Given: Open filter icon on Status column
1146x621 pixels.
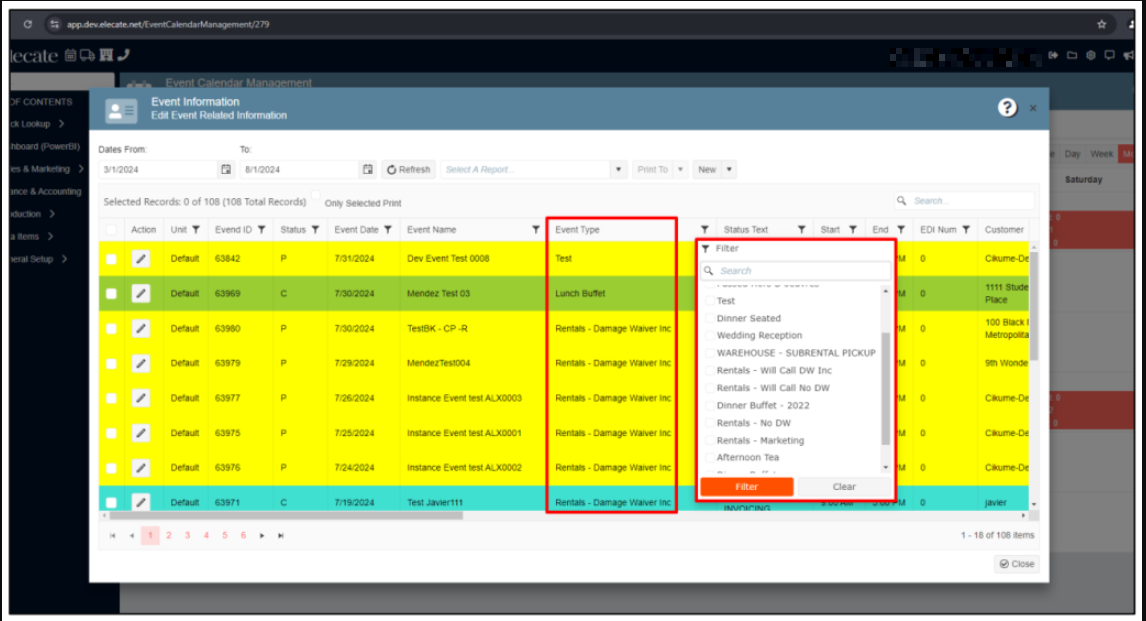Looking at the screenshot, I should point(315,230).
